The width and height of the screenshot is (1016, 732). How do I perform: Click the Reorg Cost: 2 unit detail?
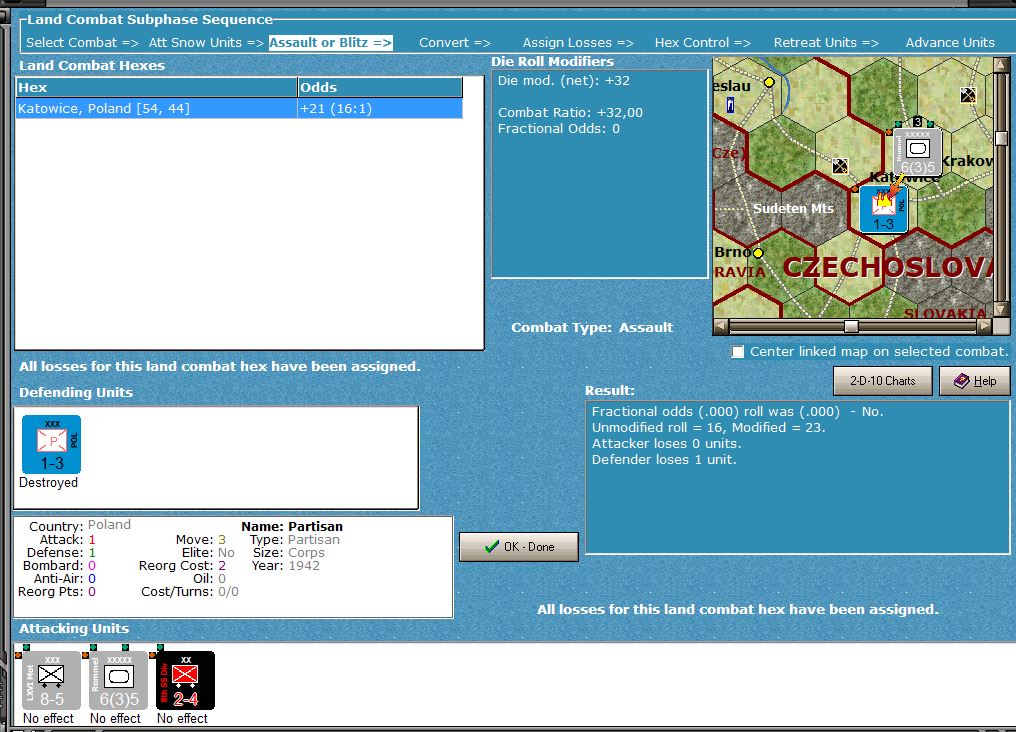click(182, 566)
